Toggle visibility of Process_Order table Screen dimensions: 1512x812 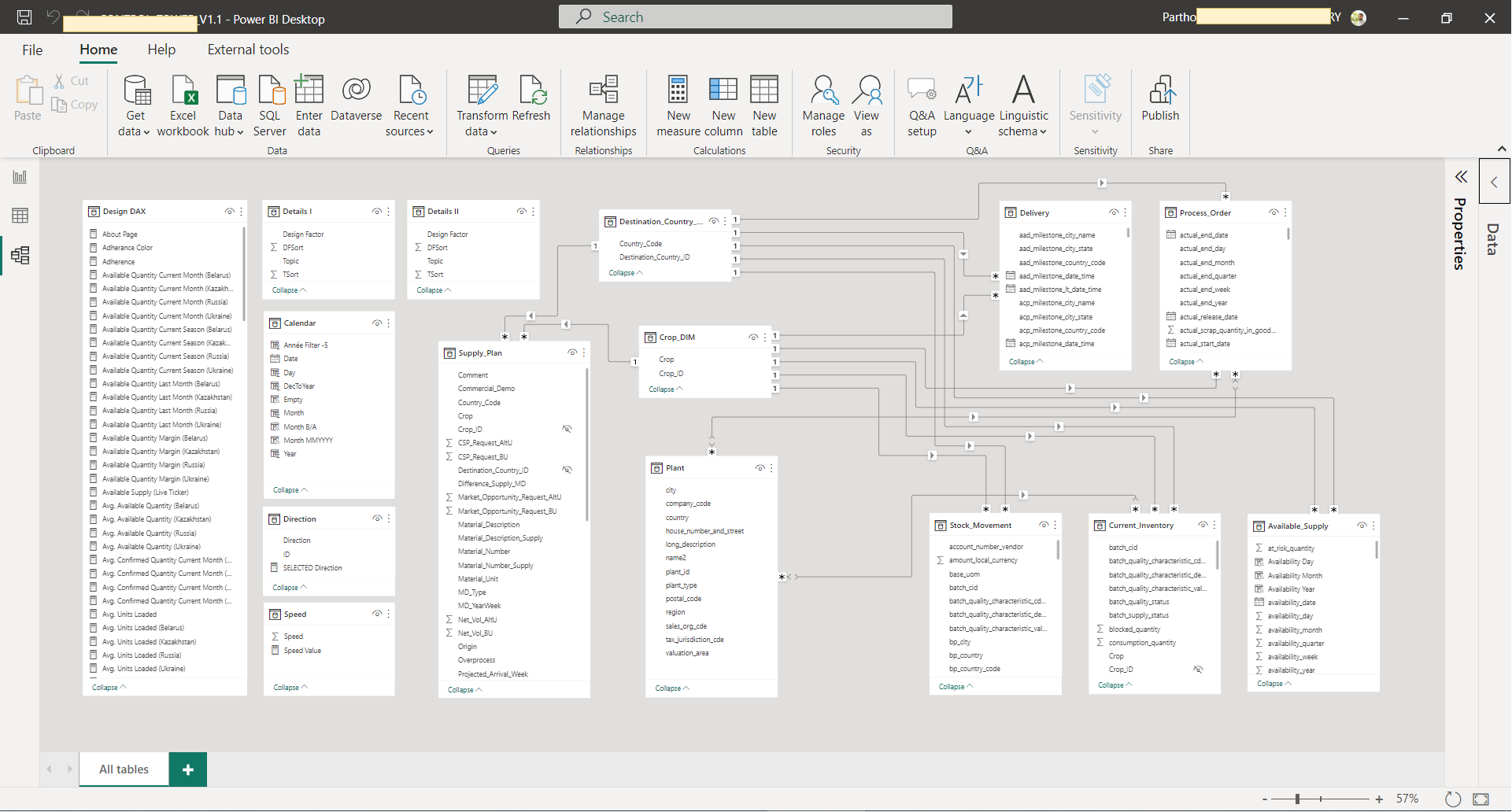pos(1274,213)
